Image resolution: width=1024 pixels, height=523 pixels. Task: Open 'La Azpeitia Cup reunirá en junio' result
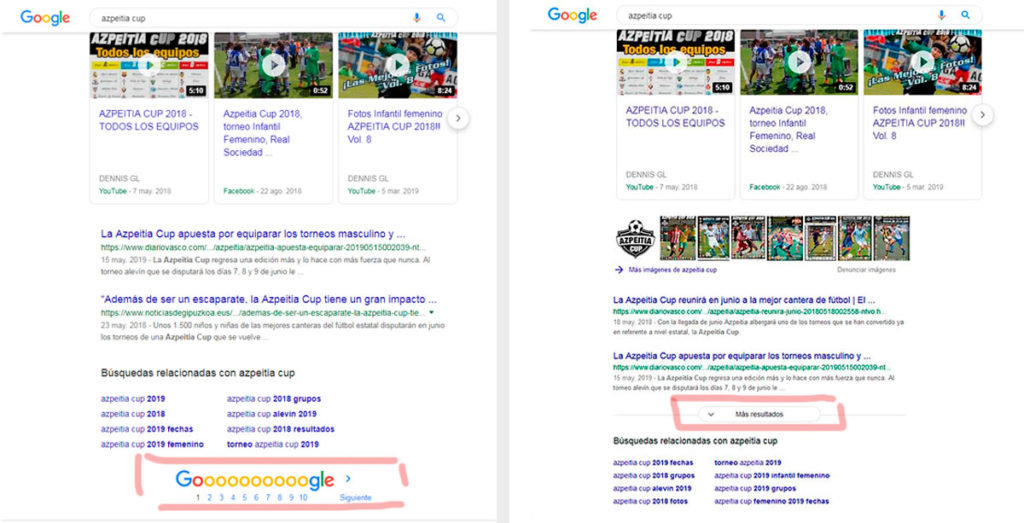pyautogui.click(x=744, y=300)
